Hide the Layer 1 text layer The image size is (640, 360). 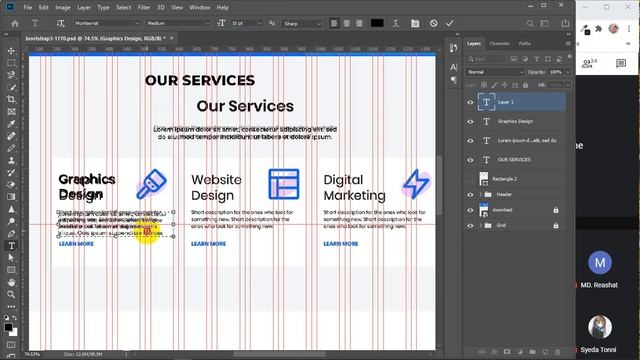[x=470, y=102]
